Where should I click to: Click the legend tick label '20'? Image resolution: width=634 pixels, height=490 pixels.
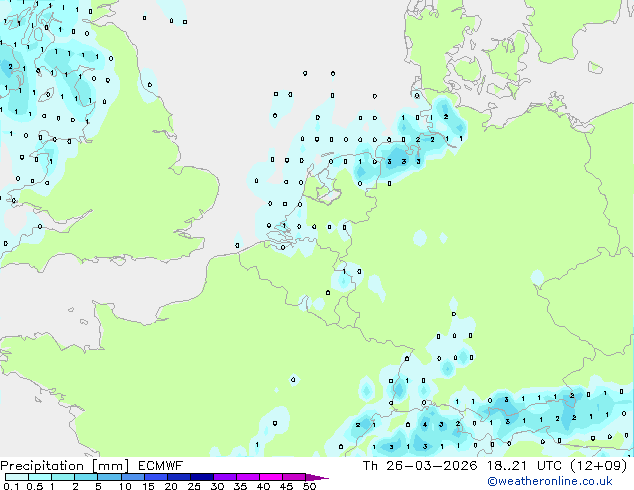tap(171, 486)
